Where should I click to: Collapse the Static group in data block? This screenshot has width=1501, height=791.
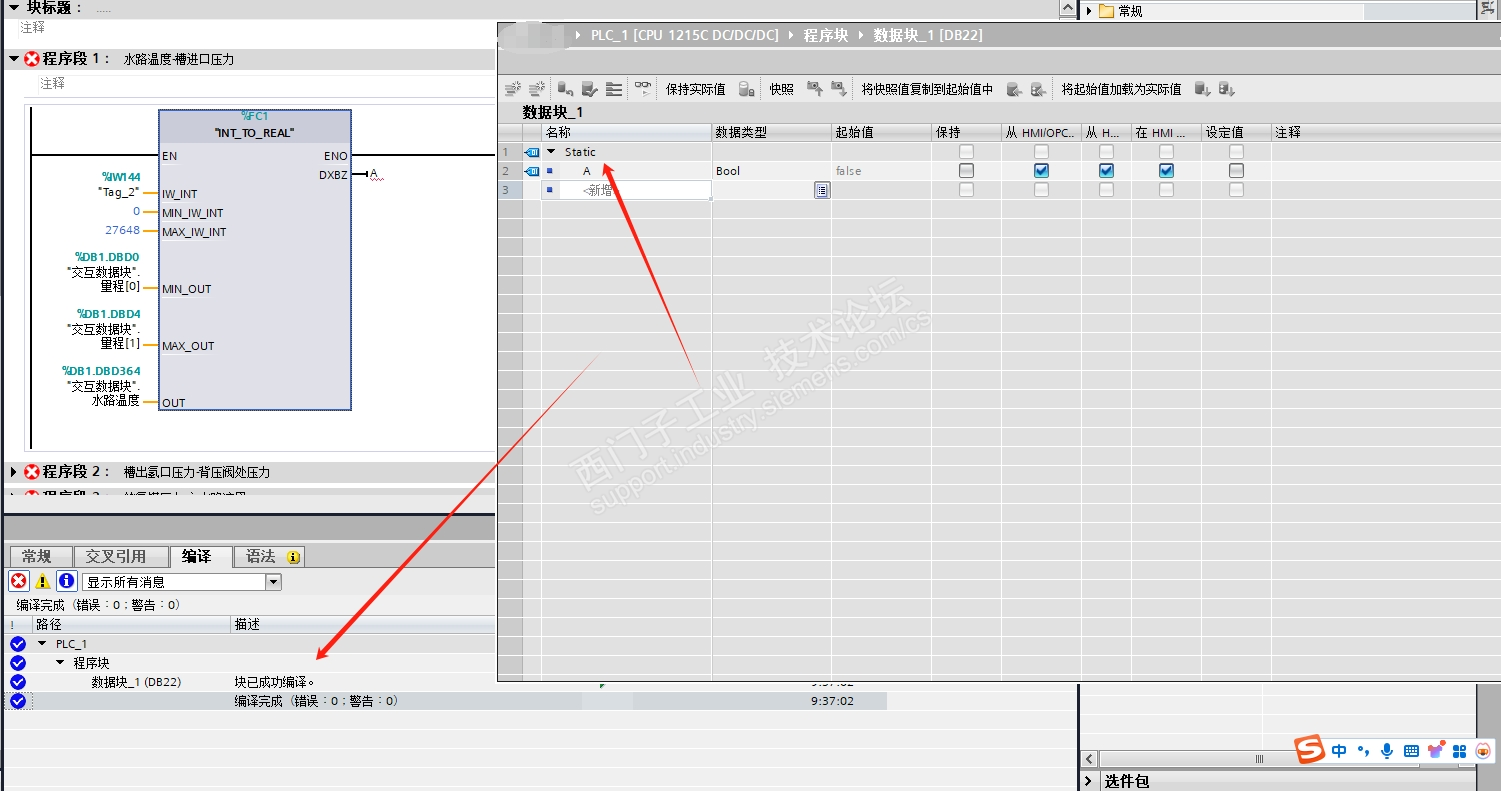(551, 152)
